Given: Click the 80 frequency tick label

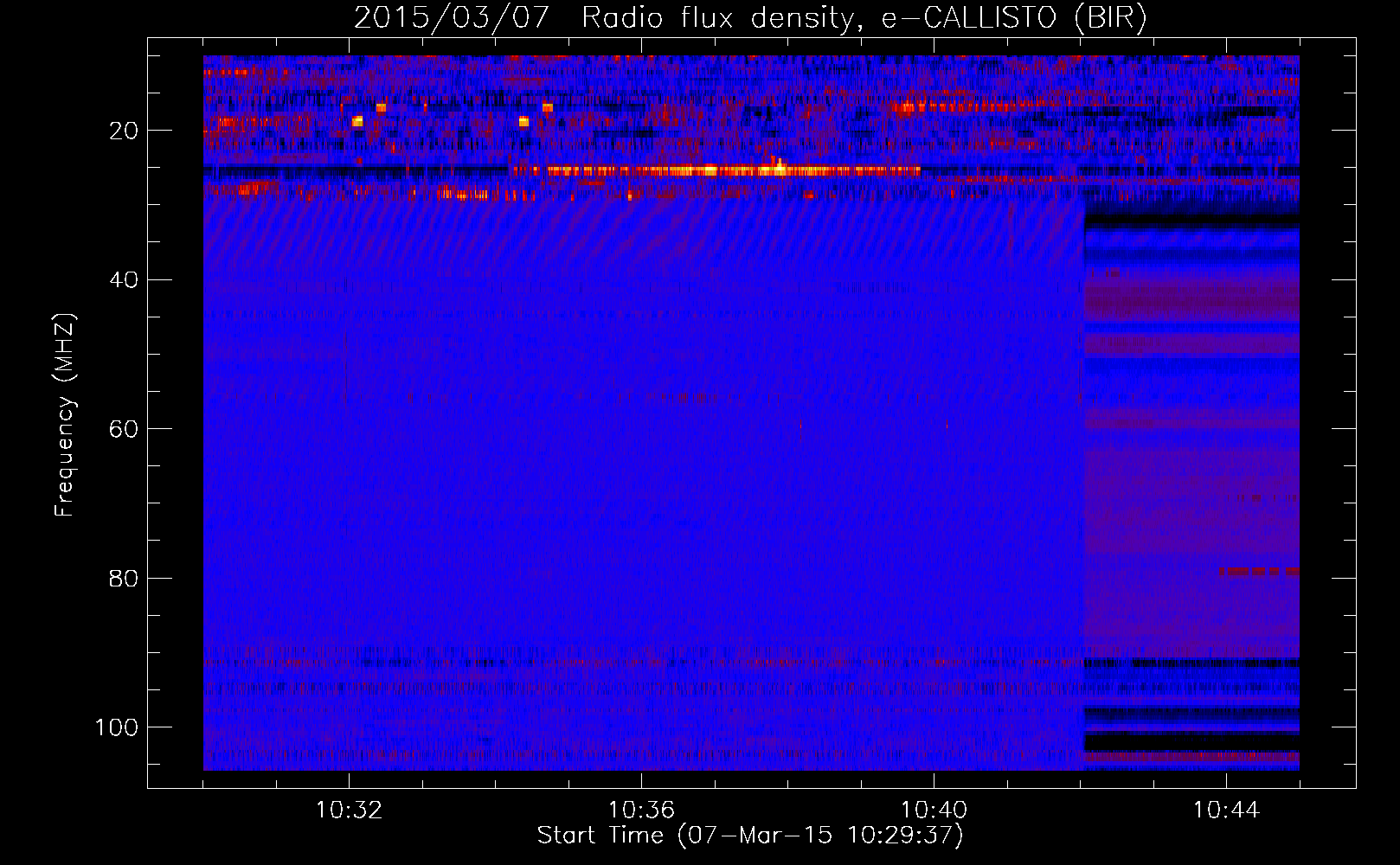Looking at the screenshot, I should pyautogui.click(x=124, y=578).
